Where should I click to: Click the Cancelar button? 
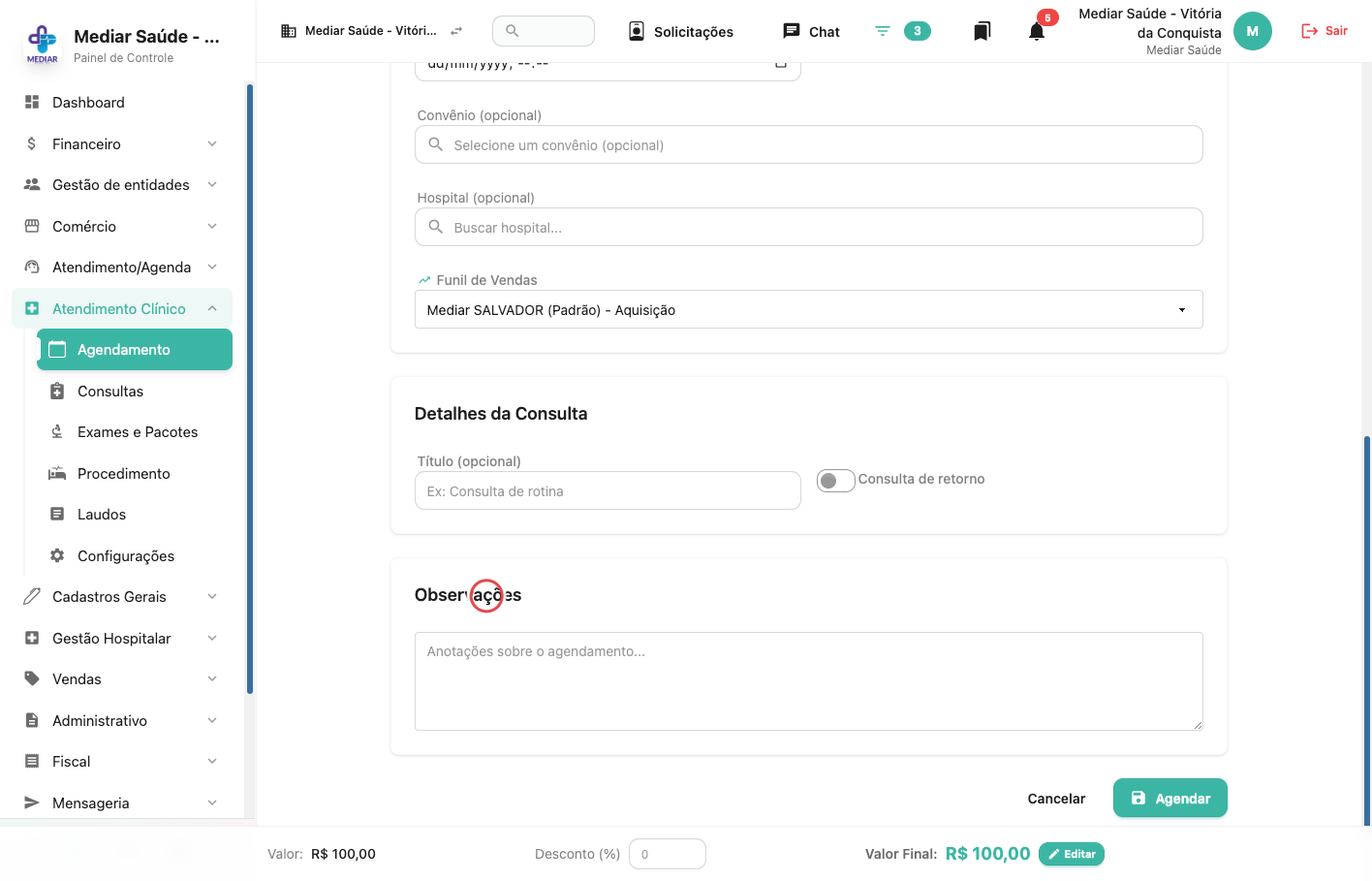pos(1056,798)
